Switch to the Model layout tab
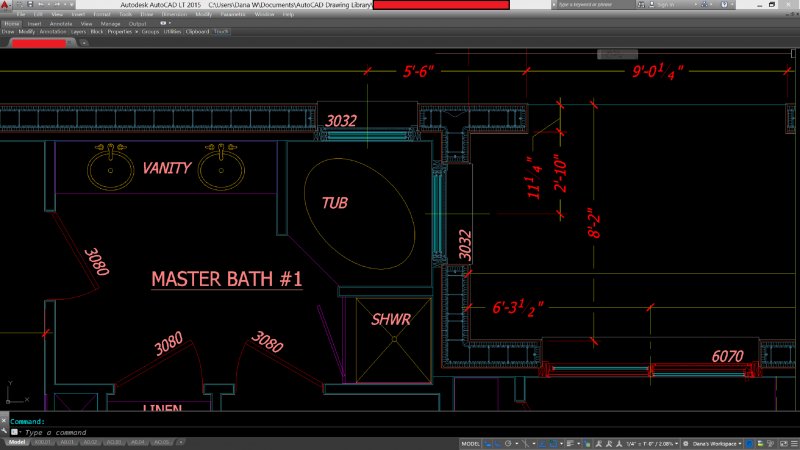 click(x=16, y=441)
